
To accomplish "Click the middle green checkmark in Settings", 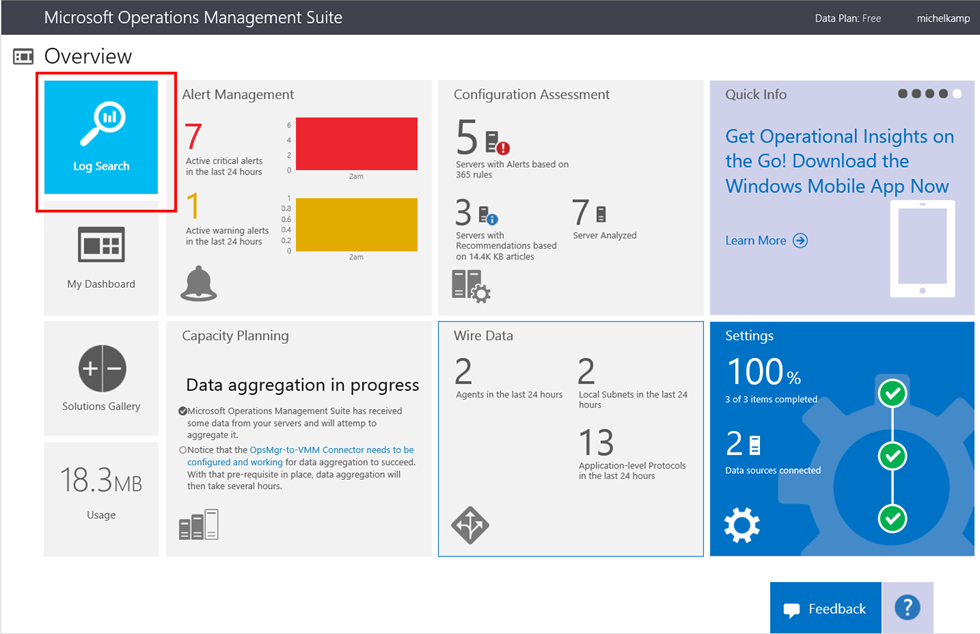I will coord(892,456).
